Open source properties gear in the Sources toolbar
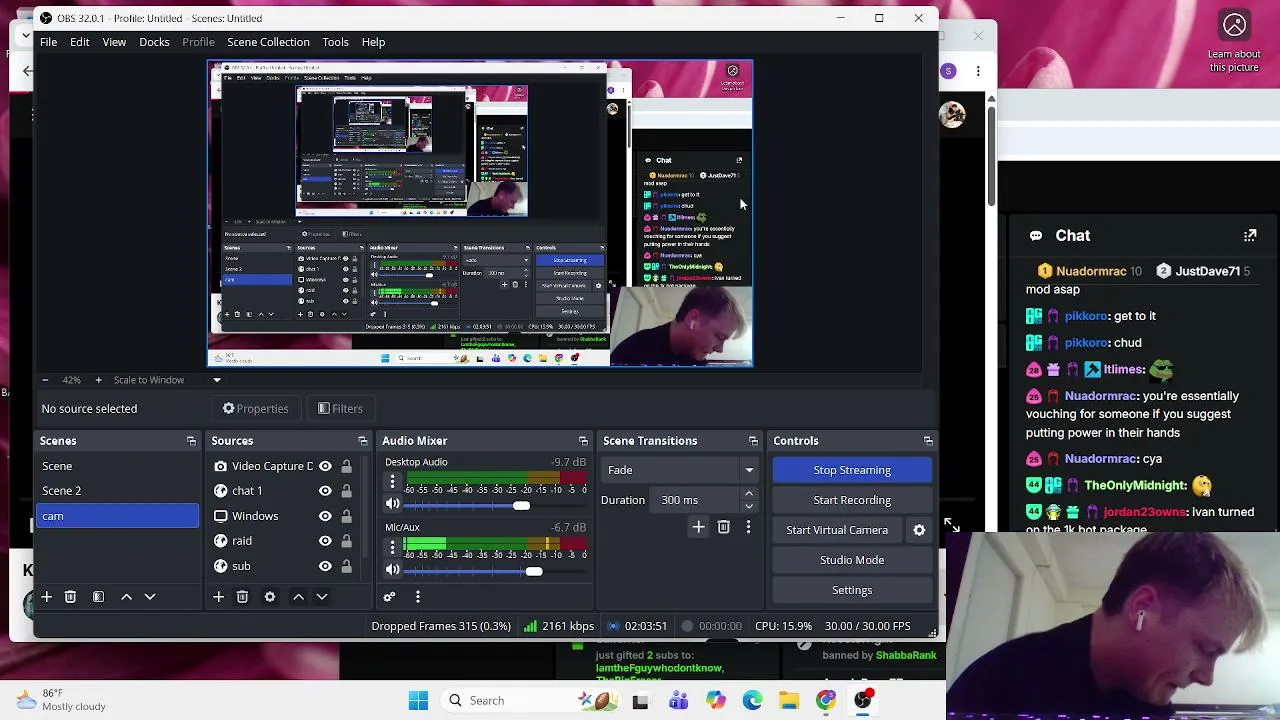The height and width of the screenshot is (720, 1280). click(270, 597)
